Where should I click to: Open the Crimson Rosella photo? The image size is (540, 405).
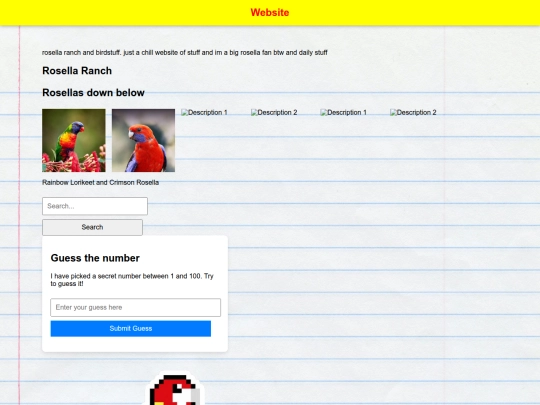[x=143, y=140]
